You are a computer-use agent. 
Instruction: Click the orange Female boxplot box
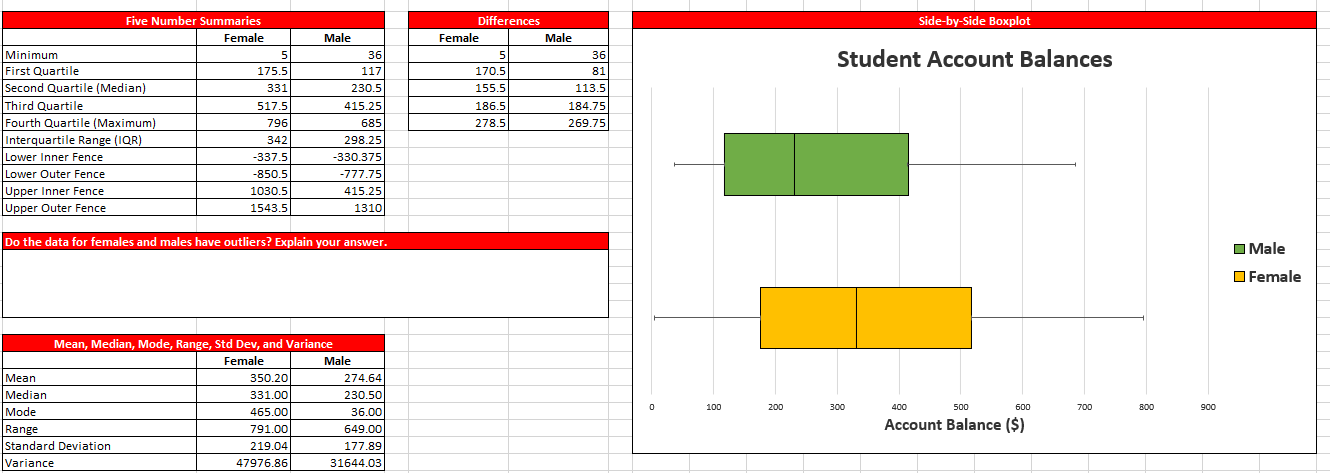pyautogui.click(x=866, y=318)
